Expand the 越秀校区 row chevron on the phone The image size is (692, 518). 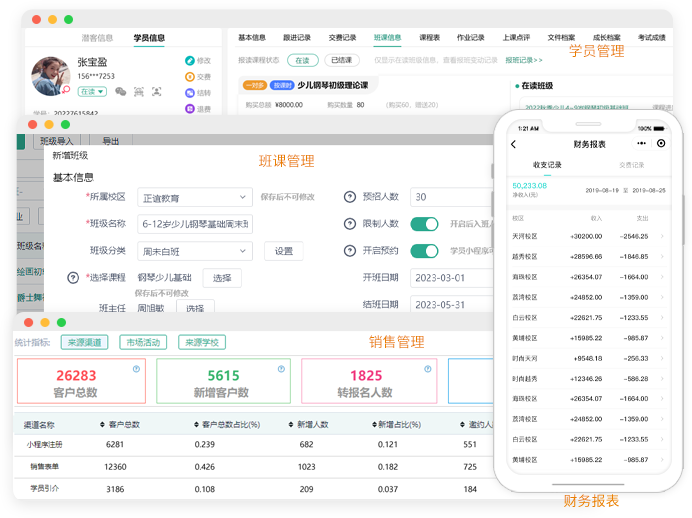[662, 256]
